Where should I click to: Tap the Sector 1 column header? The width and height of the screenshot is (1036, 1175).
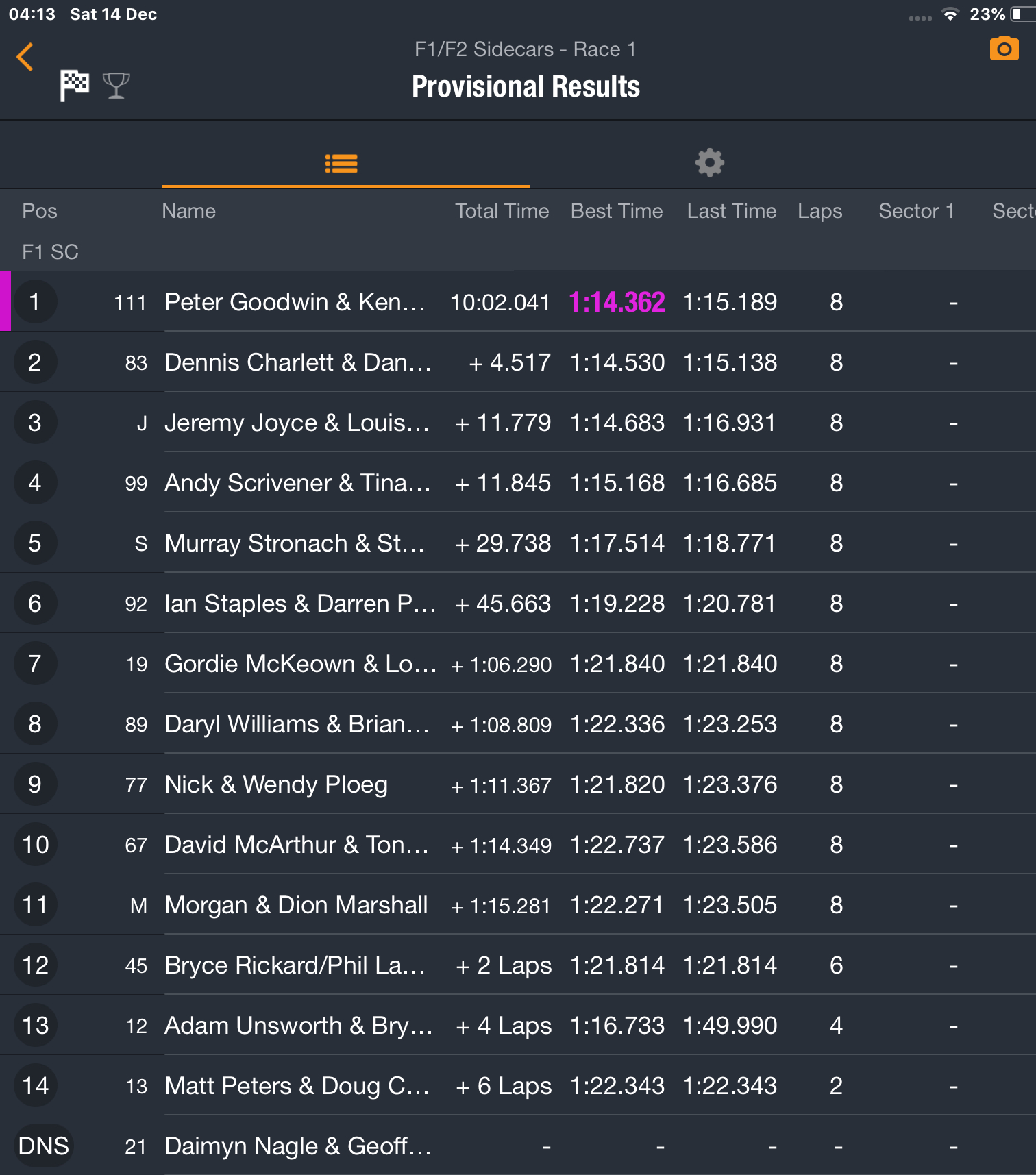pyautogui.click(x=916, y=211)
